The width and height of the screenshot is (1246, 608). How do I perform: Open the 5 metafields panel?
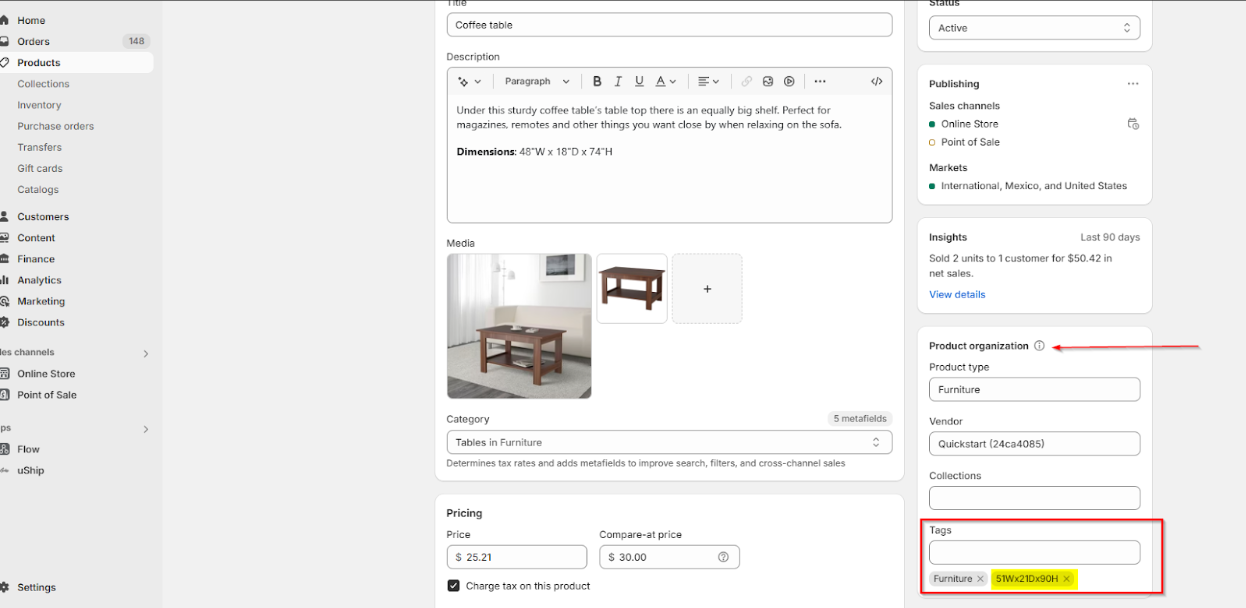858,418
